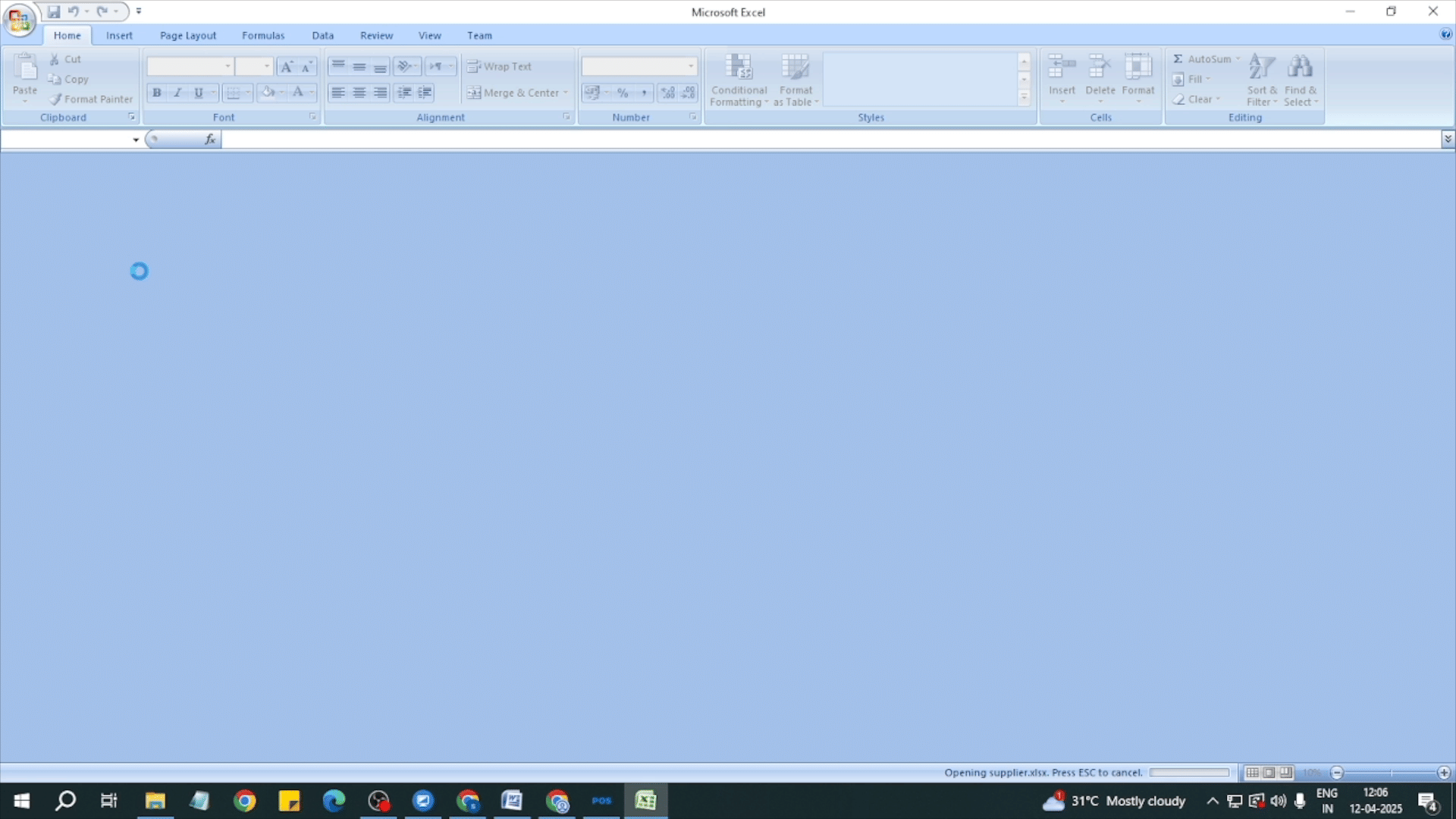Open the Font size combo box

click(x=253, y=67)
